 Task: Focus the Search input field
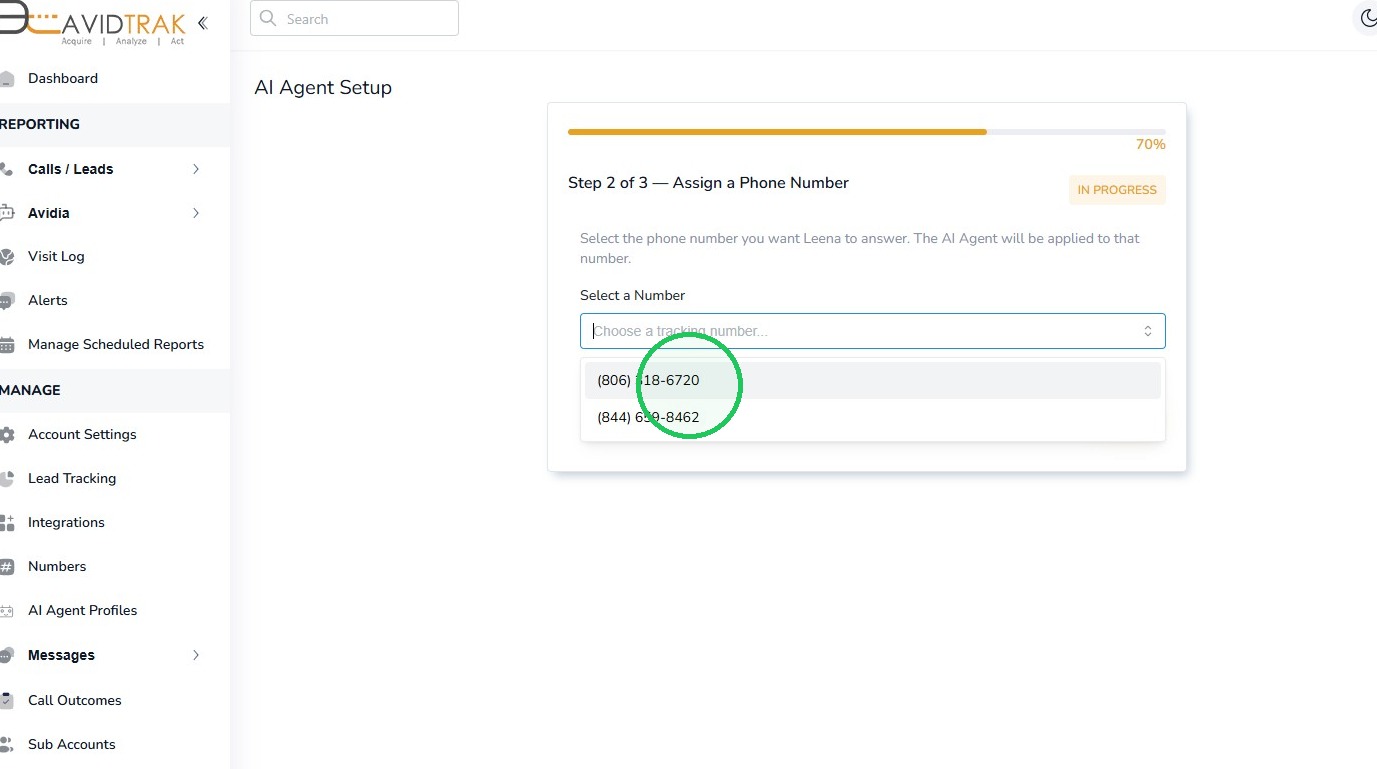354,19
